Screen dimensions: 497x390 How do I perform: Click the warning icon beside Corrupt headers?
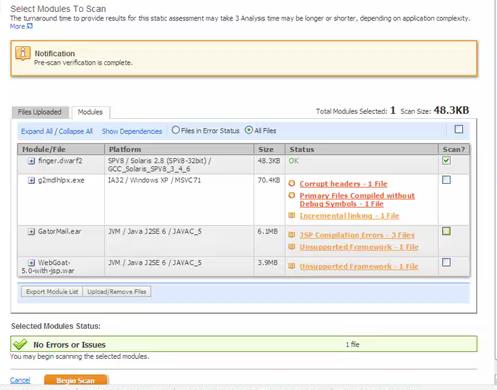(292, 183)
